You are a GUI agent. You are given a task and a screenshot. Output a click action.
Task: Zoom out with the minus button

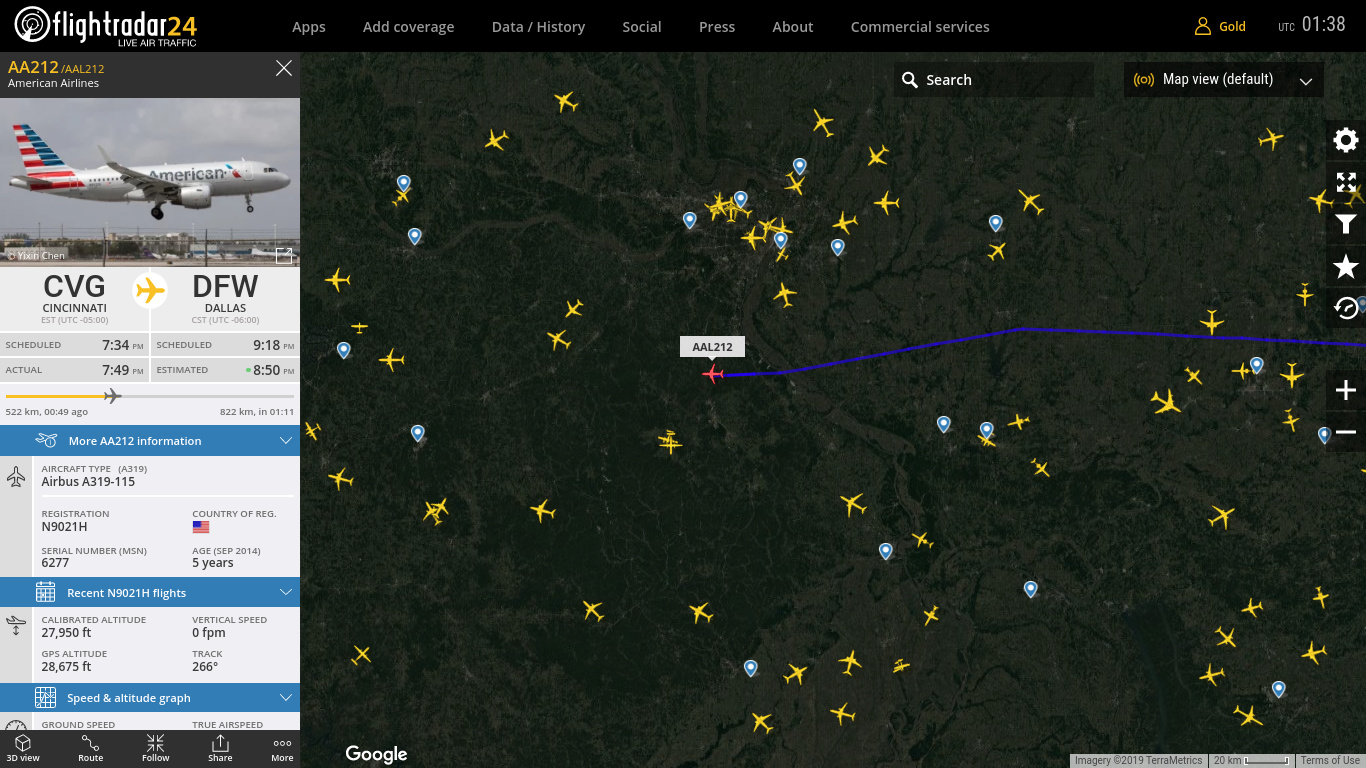[x=1346, y=432]
